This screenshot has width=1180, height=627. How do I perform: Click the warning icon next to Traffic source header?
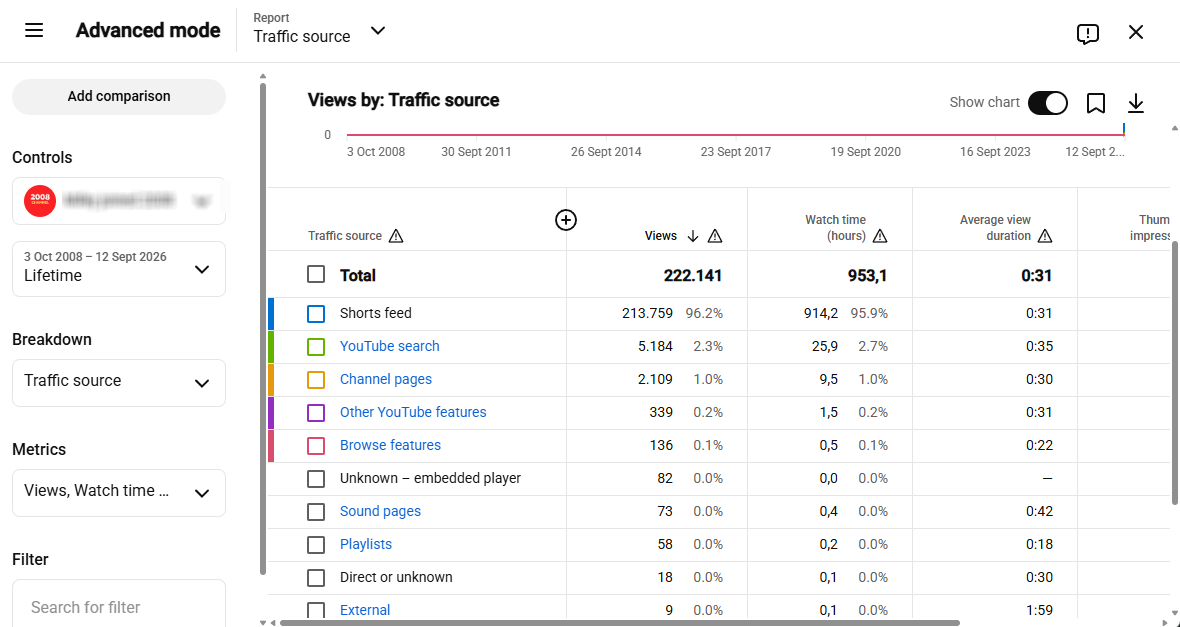tap(396, 236)
